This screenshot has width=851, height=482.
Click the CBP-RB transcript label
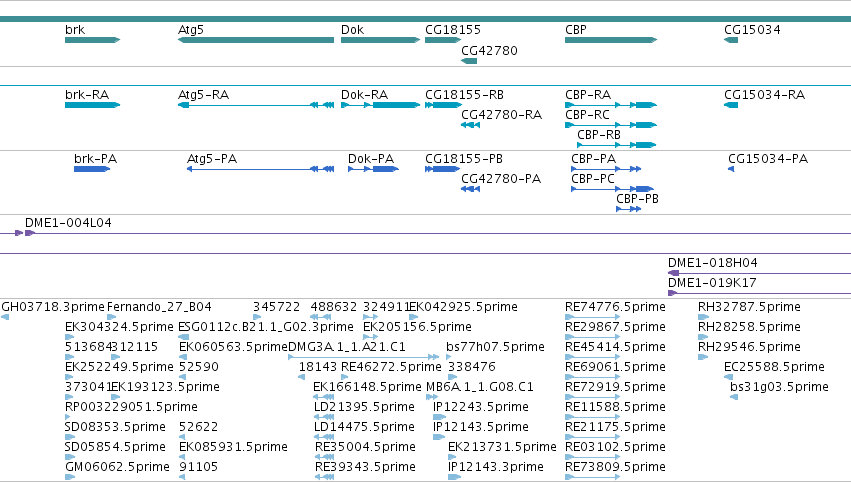coord(599,135)
